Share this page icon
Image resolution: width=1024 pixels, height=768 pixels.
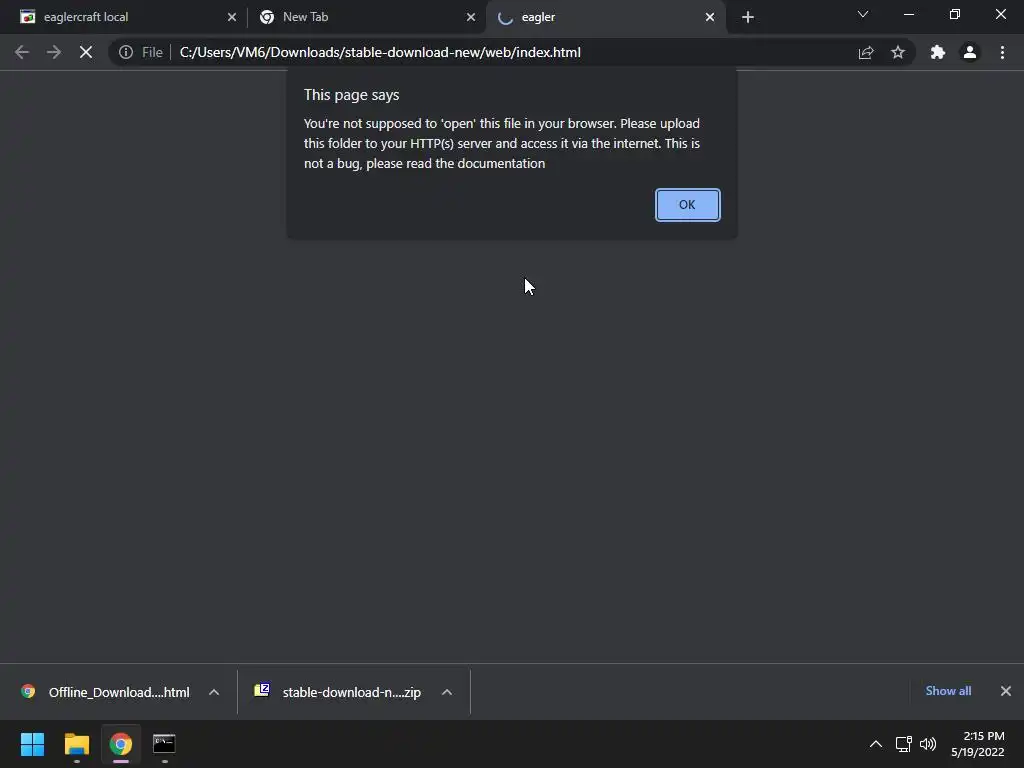866,52
